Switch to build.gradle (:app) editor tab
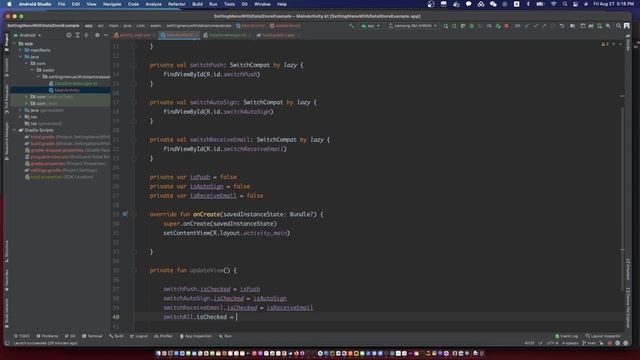This screenshot has width=640, height=360. coord(278,36)
